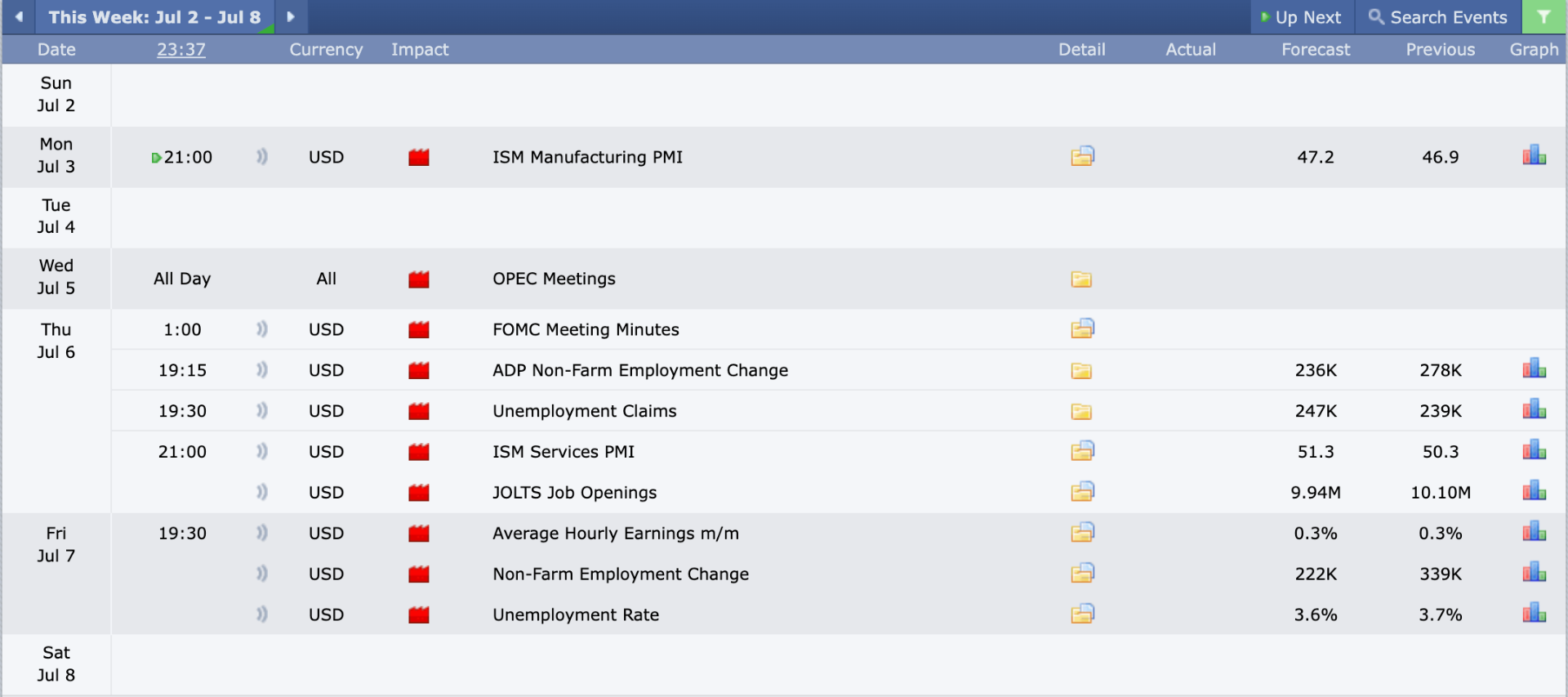Select the Average Hourly Earnings m/m event
The image size is (1568, 697).
coord(616,534)
